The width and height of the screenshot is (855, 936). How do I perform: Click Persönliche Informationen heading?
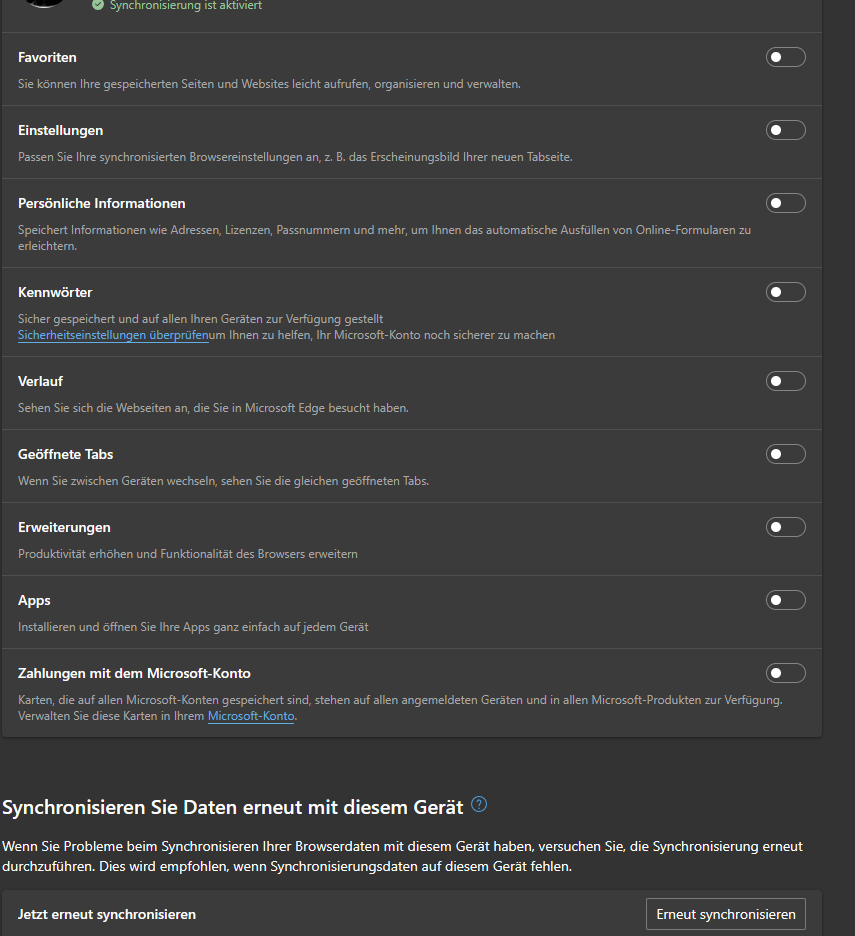[102, 204]
